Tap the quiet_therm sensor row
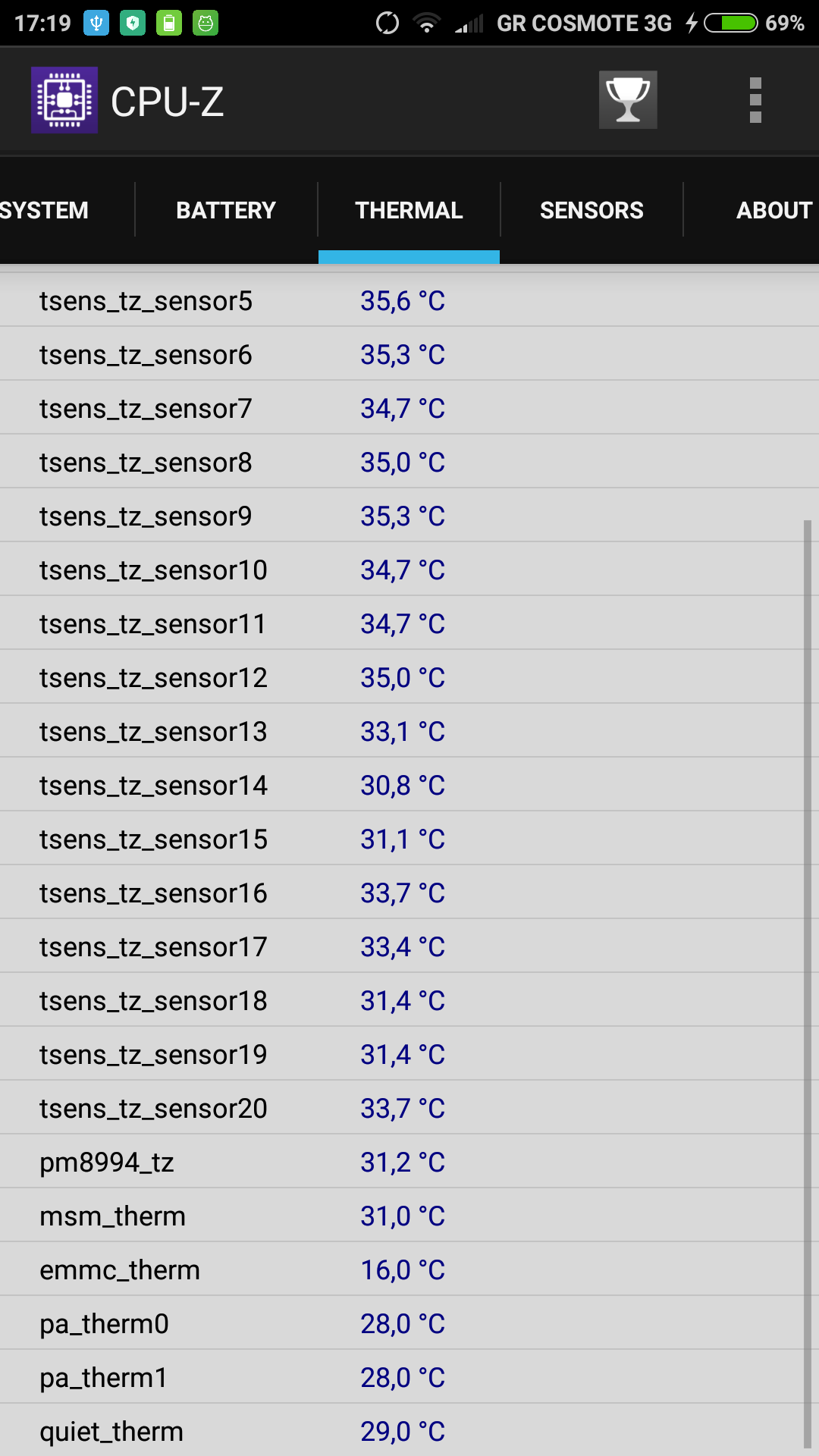Viewport: 819px width, 1456px height. 402,1431
